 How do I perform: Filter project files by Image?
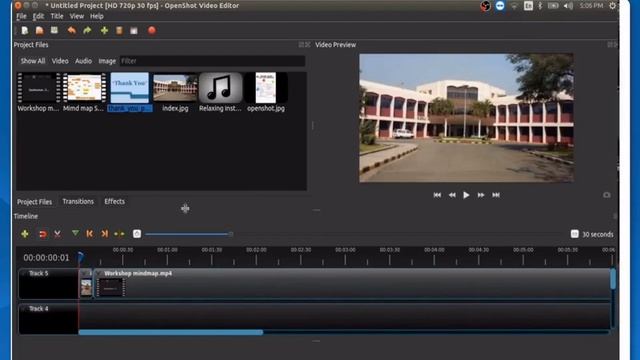pyautogui.click(x=107, y=61)
